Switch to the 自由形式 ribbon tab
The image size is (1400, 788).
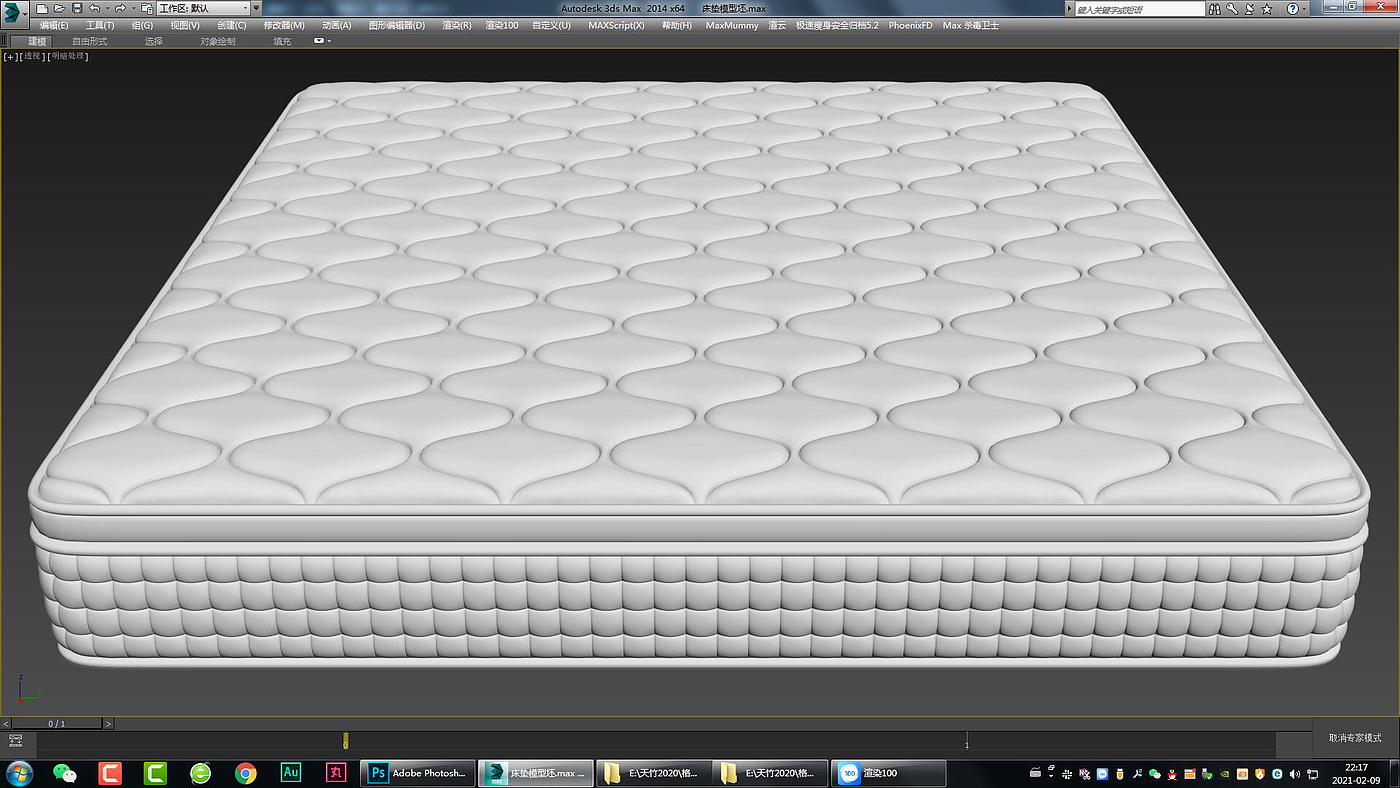click(x=89, y=41)
